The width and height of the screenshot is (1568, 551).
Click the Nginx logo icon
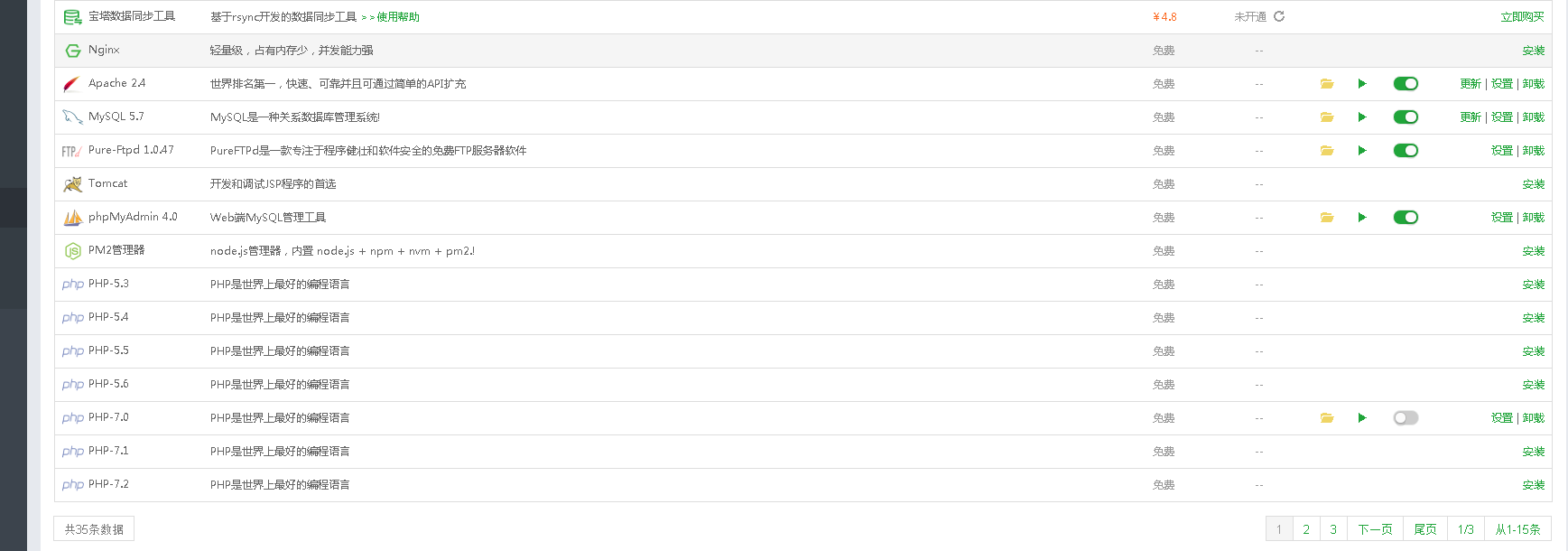[x=73, y=51]
